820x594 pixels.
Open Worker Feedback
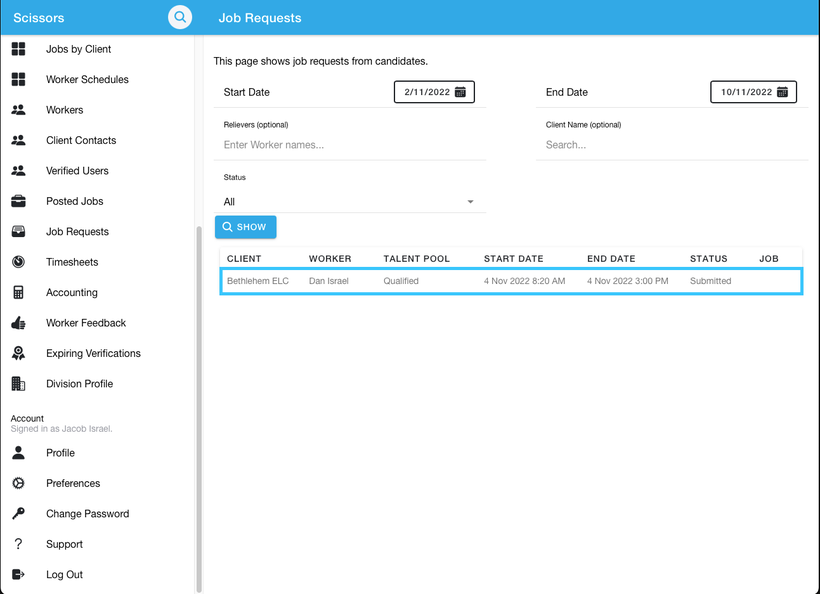[86, 323]
